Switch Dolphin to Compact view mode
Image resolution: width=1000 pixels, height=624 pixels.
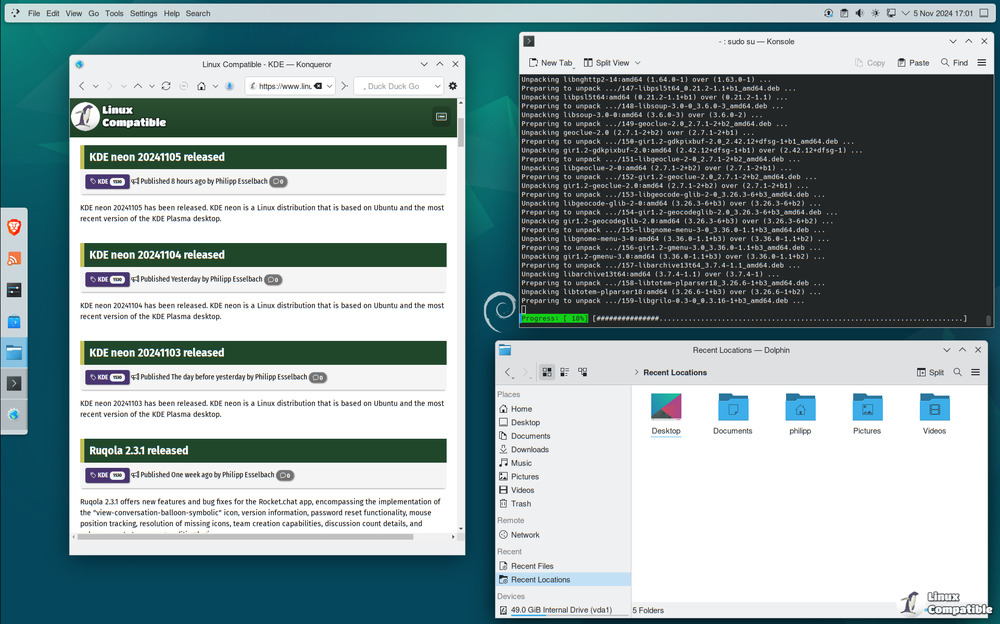(x=565, y=372)
